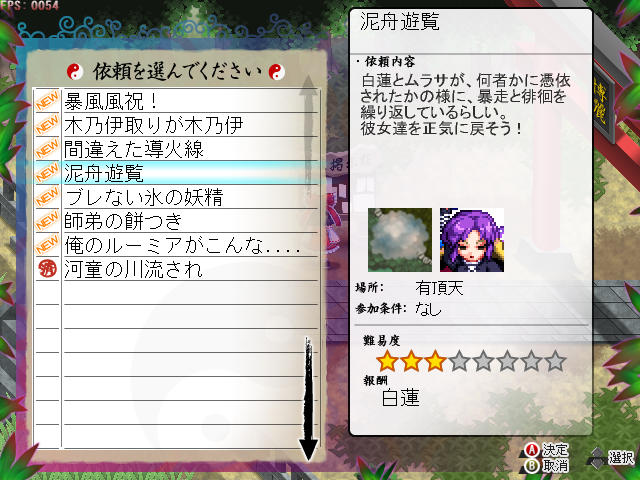The width and height of the screenshot is (640, 480).
Task: Click the right yin-yang orb in the header
Action: (276, 72)
